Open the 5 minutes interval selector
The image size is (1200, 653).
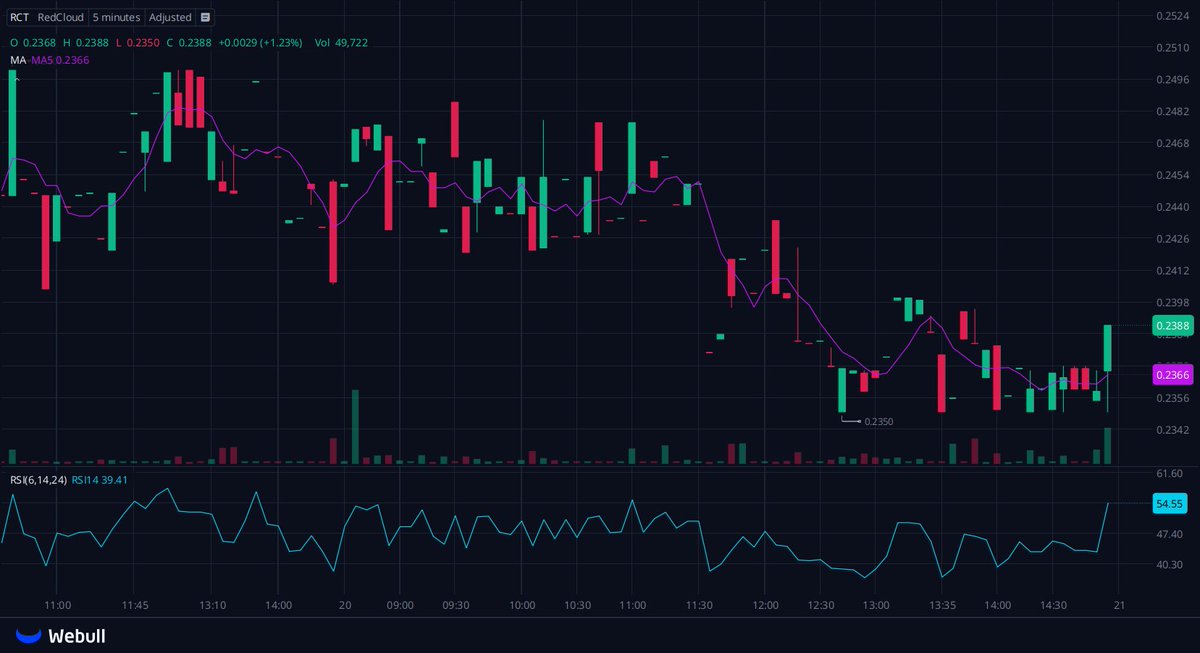[116, 17]
